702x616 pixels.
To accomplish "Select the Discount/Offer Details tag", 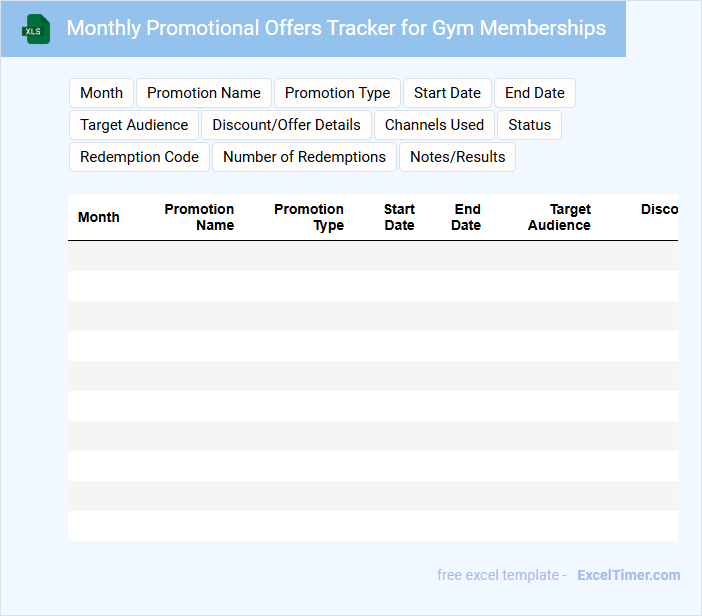I will (286, 125).
